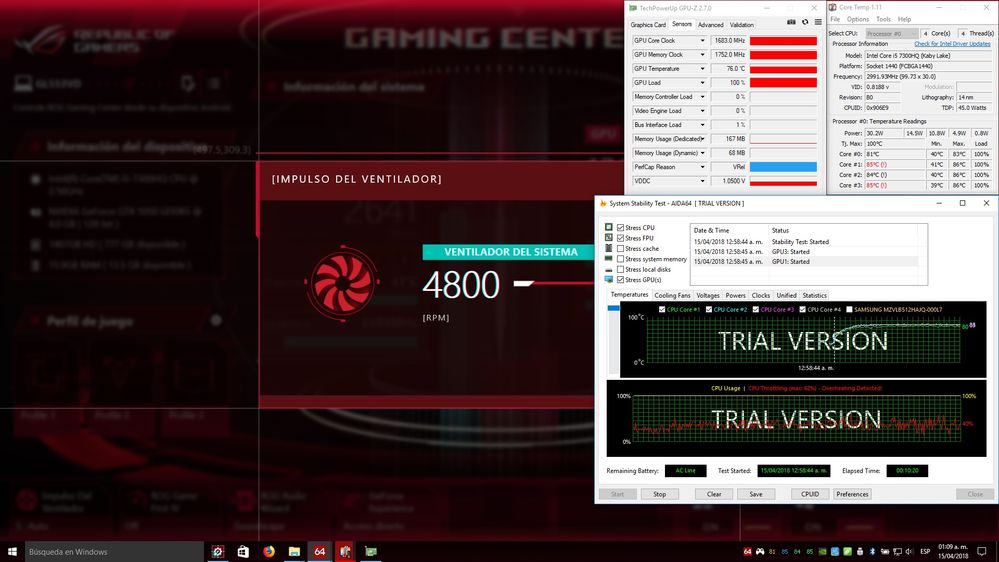This screenshot has height=562, width=999.
Task: Toggle CPU Core #1 graph checkbox
Action: point(662,310)
